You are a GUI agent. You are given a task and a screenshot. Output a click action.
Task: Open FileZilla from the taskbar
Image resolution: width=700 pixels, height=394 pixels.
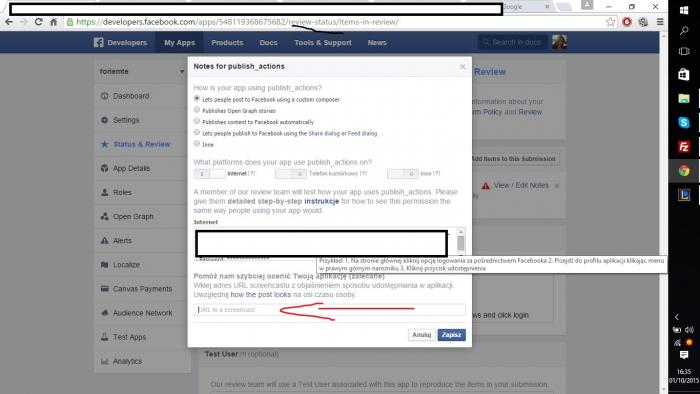pos(684,146)
